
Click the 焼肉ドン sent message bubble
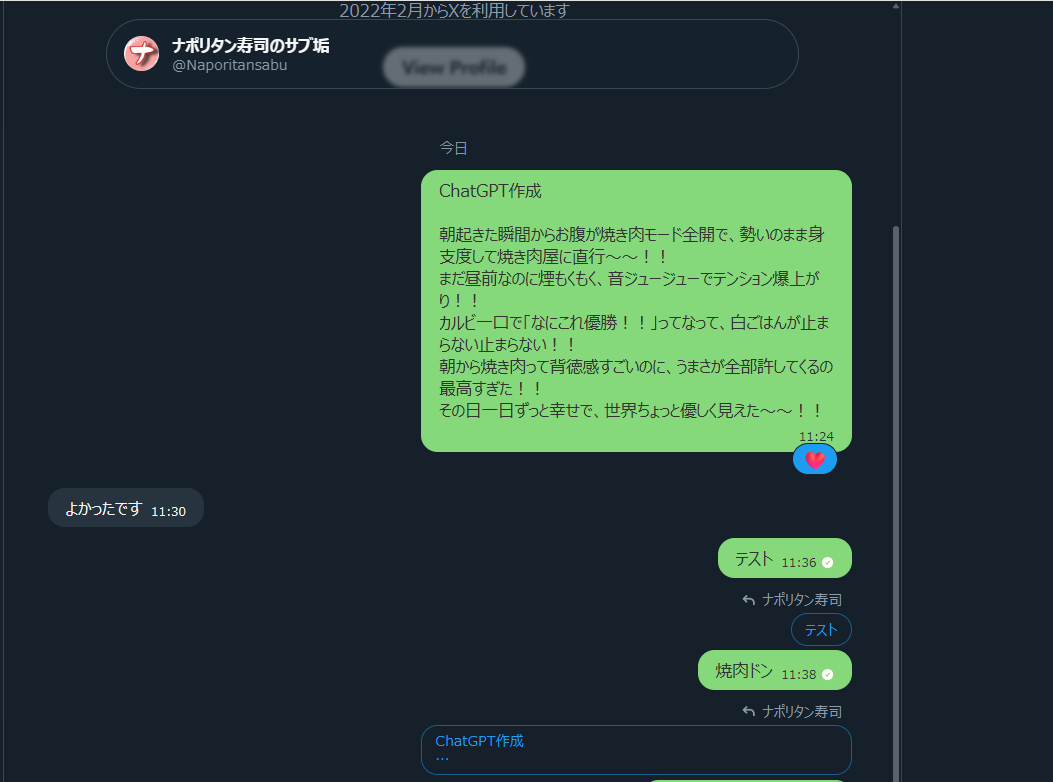pos(775,670)
